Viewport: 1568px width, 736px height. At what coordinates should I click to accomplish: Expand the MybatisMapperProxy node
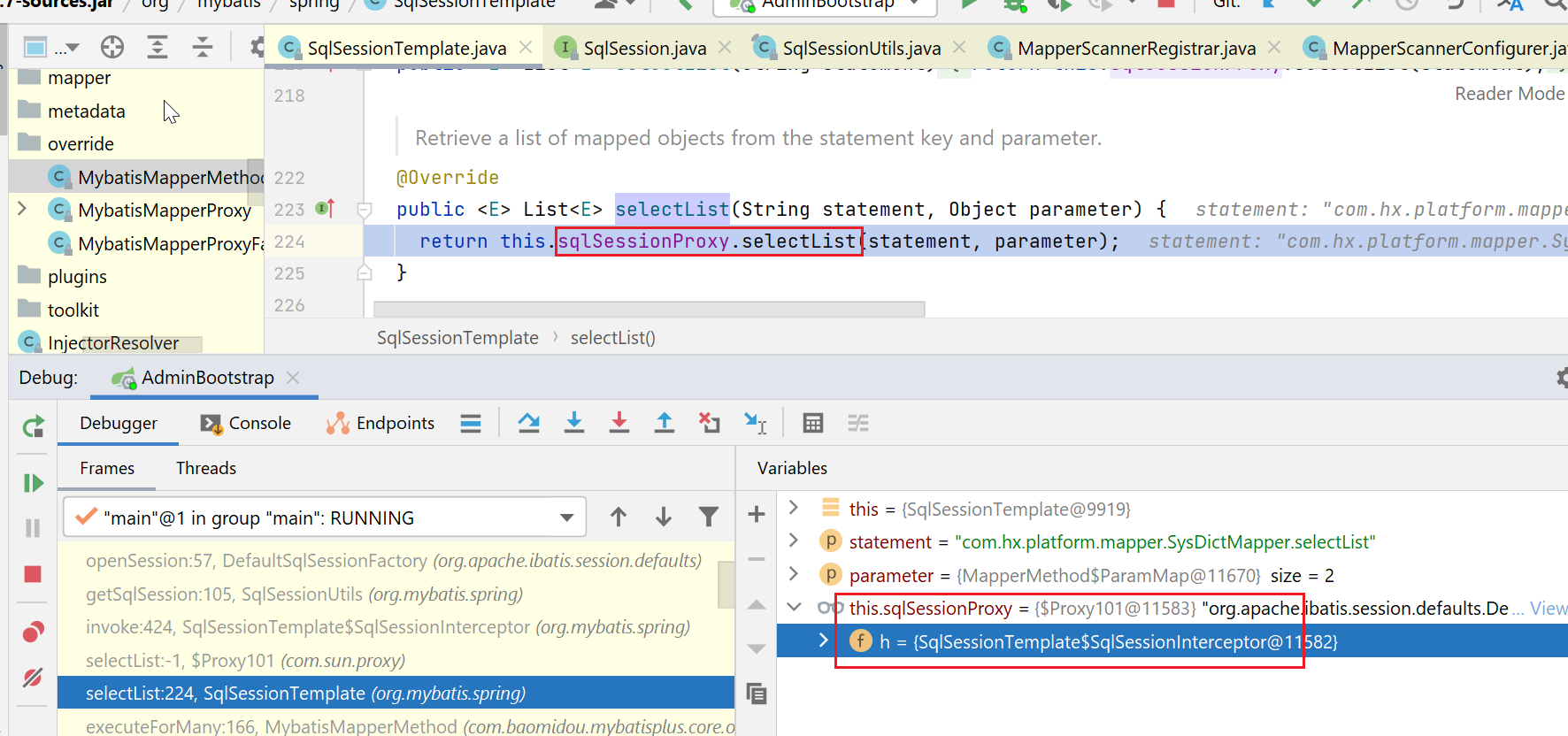(22, 210)
